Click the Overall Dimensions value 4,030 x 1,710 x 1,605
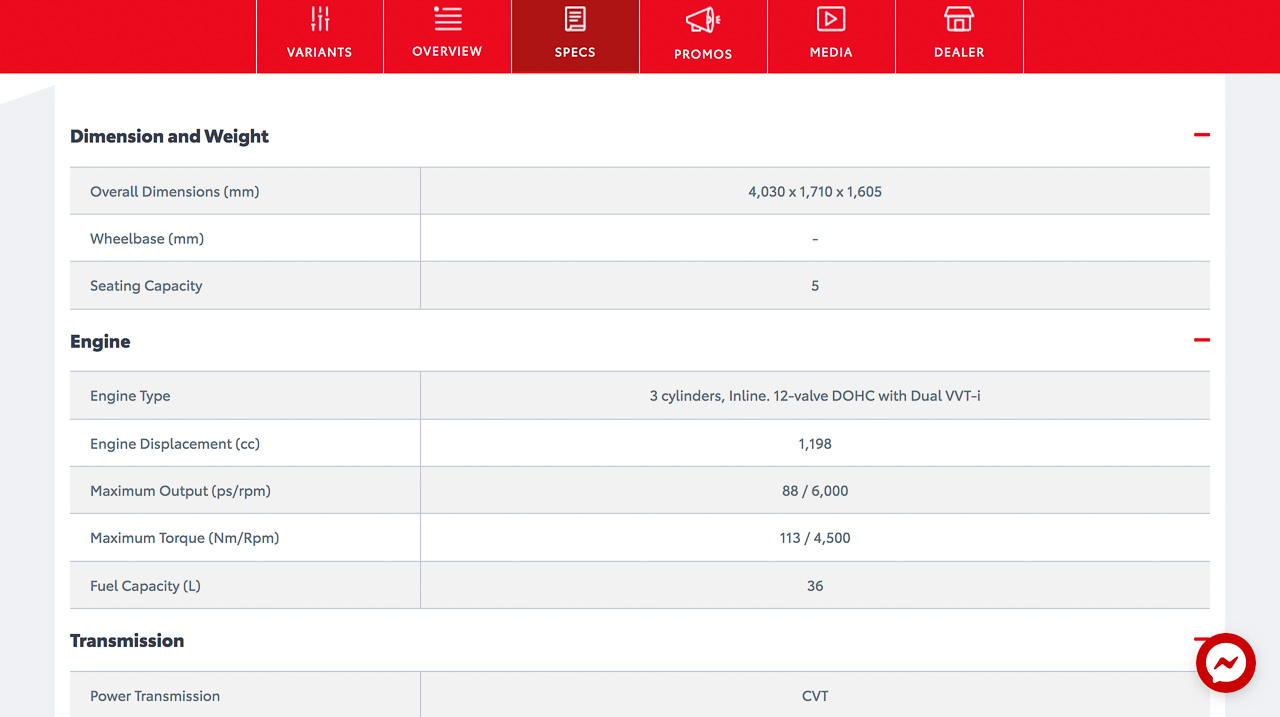Screen dimensions: 1280x717 [x=815, y=191]
